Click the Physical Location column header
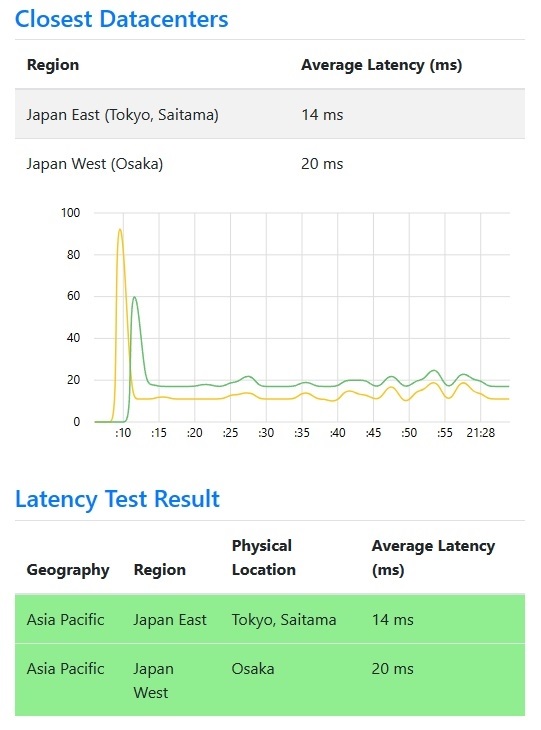The height and width of the screenshot is (730, 541). pos(264,558)
